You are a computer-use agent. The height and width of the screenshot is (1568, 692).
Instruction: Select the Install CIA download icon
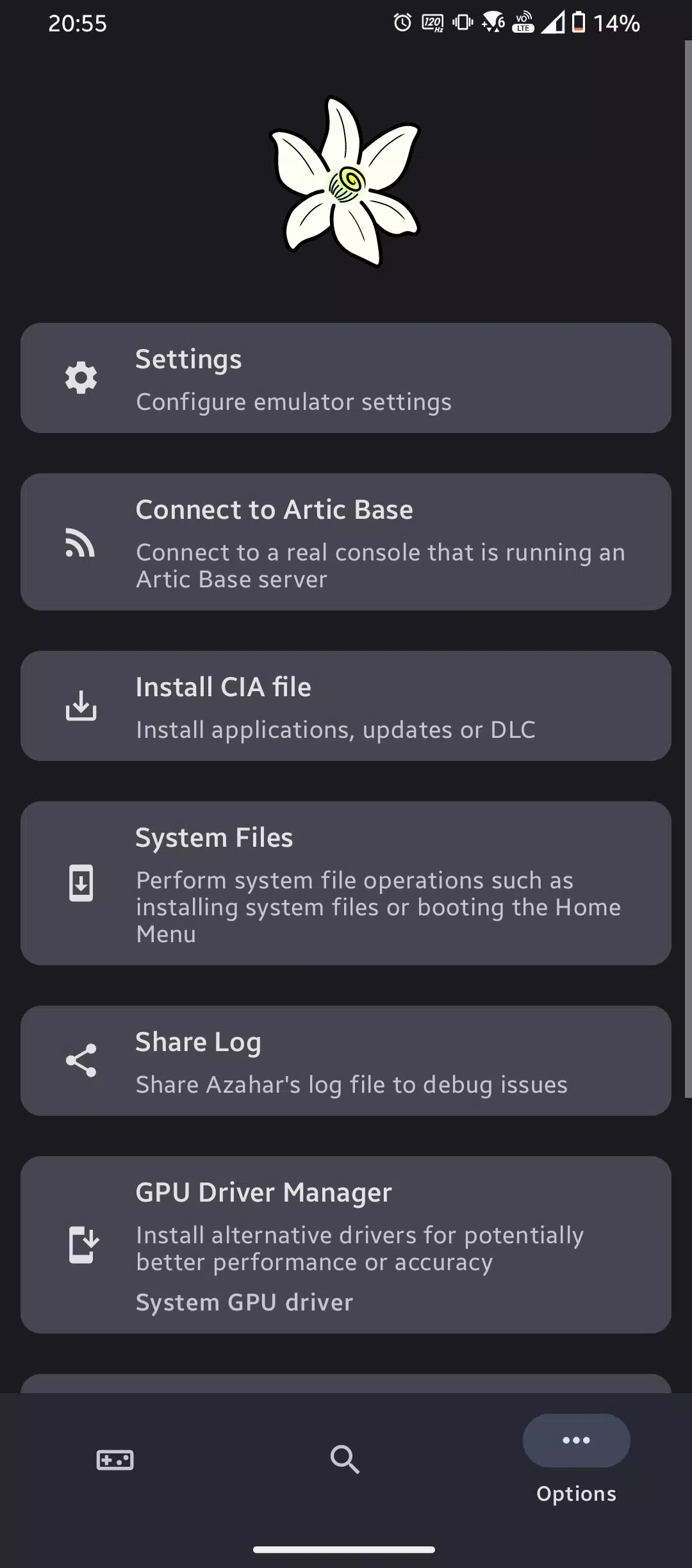tap(80, 706)
